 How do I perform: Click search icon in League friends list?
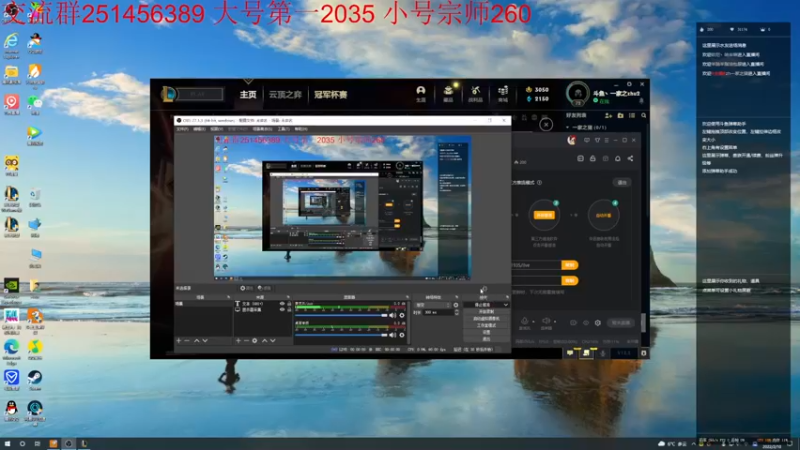click(644, 116)
